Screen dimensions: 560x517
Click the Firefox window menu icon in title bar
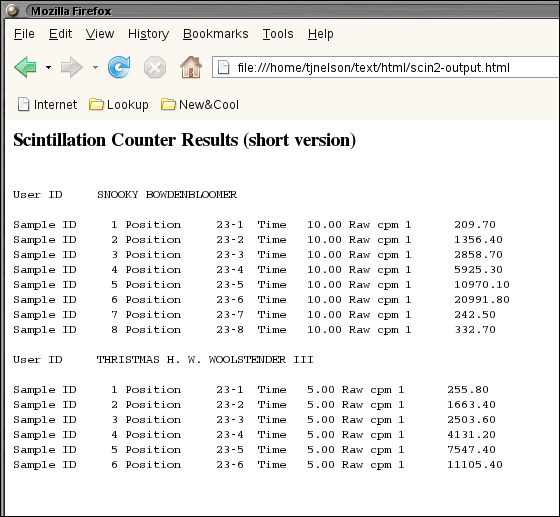coord(12,10)
